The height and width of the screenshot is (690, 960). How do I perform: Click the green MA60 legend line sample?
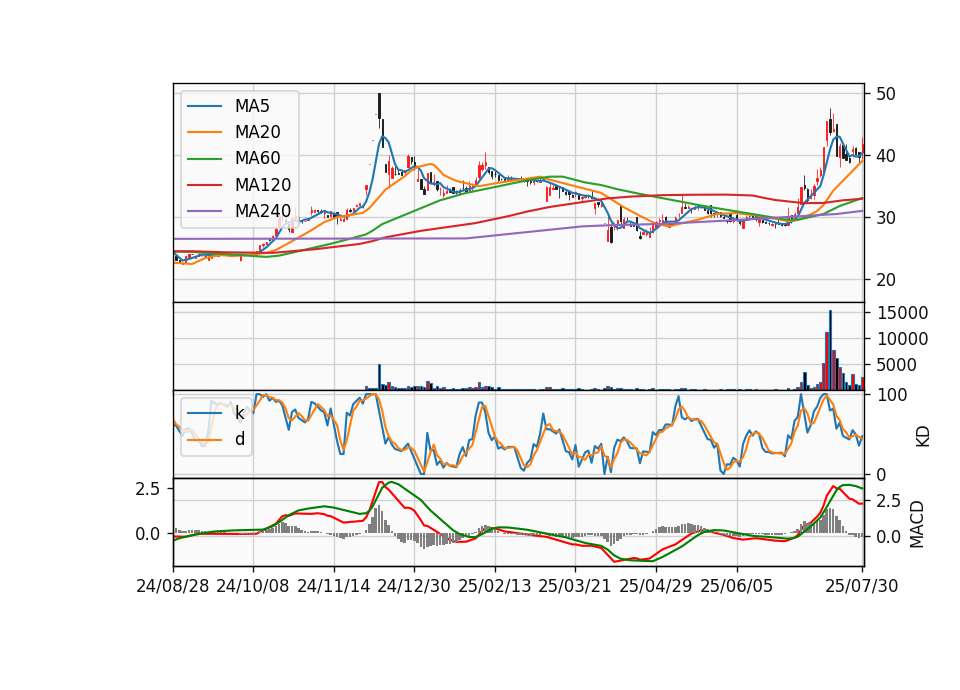tap(204, 159)
